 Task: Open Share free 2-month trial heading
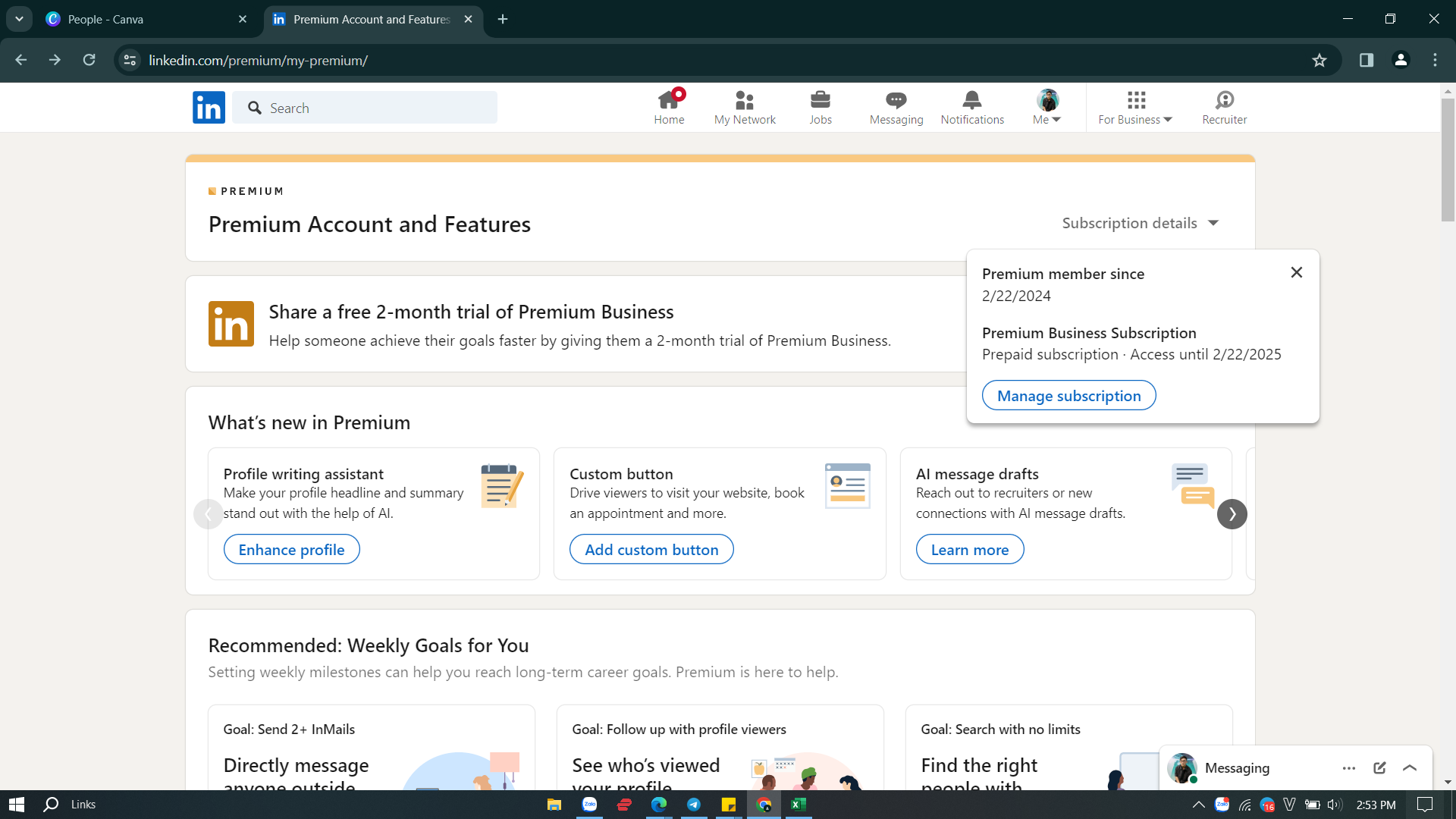pos(471,312)
